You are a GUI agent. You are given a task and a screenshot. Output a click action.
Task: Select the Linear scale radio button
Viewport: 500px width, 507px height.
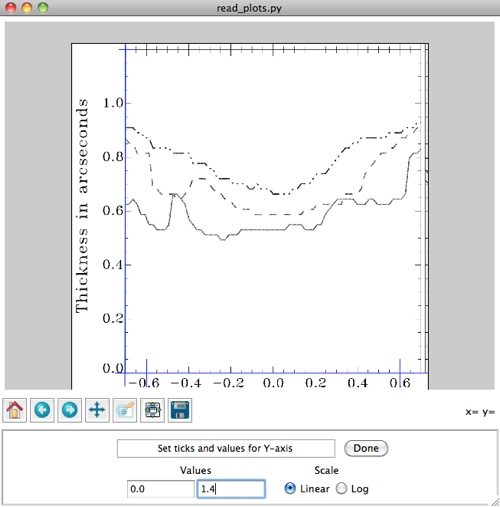290,488
